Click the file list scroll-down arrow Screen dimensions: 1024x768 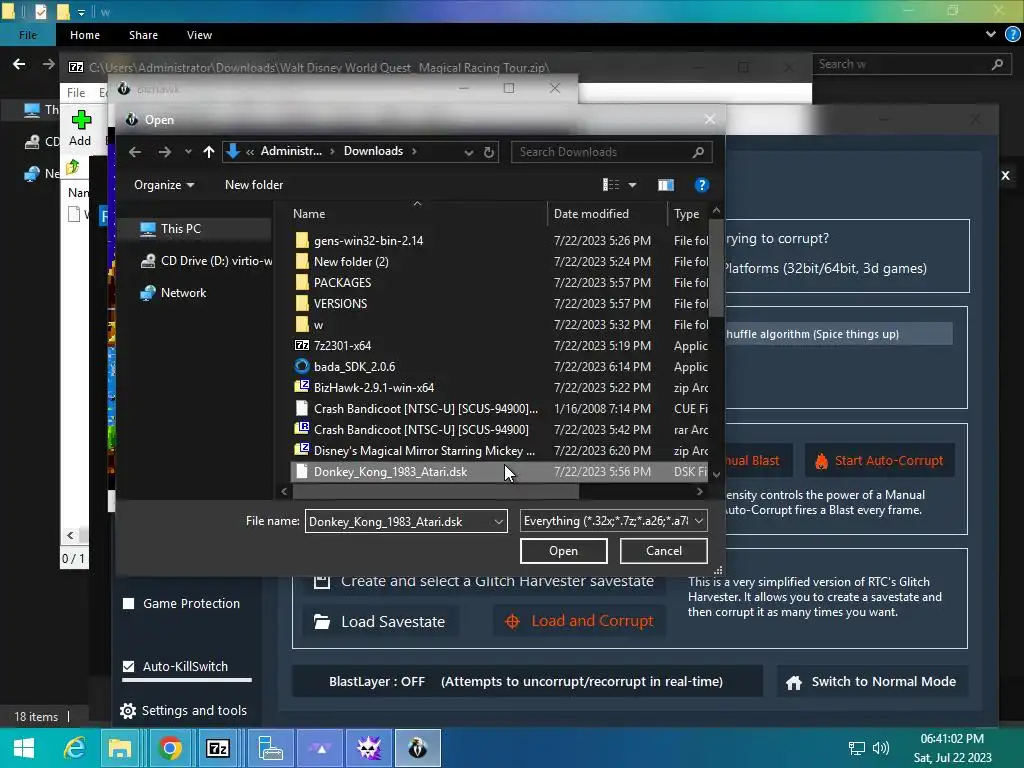716,475
